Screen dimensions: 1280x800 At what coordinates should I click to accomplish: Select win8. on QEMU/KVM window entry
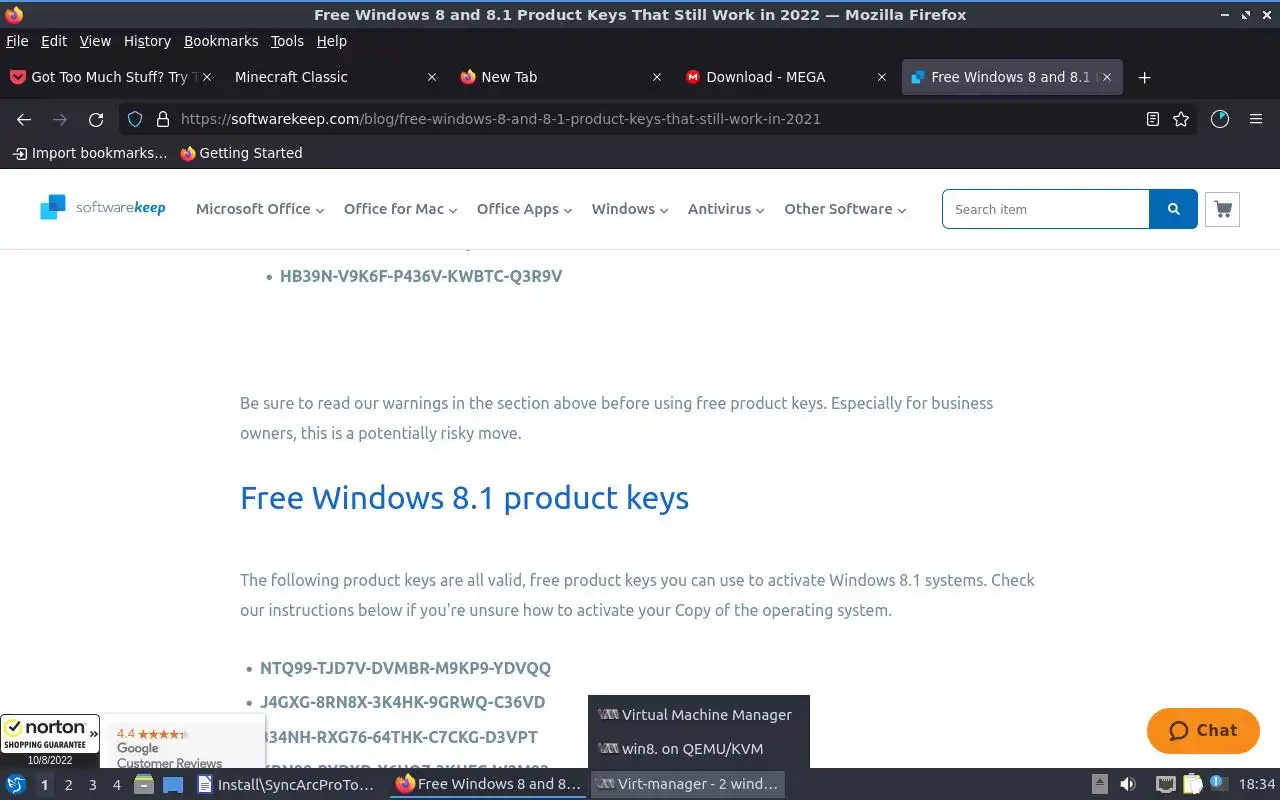[698, 749]
